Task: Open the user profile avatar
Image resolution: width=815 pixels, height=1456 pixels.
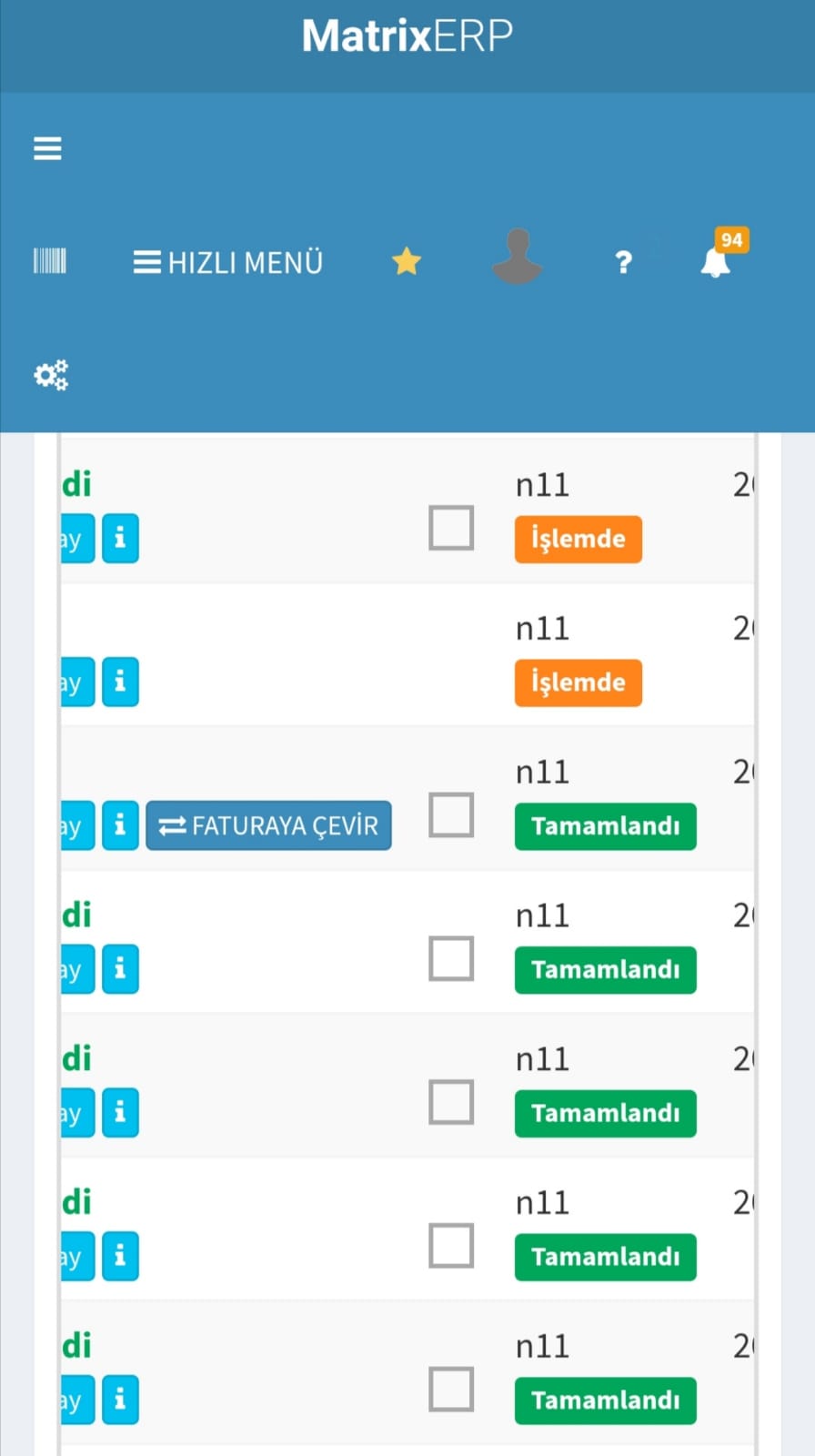Action: 517,258
